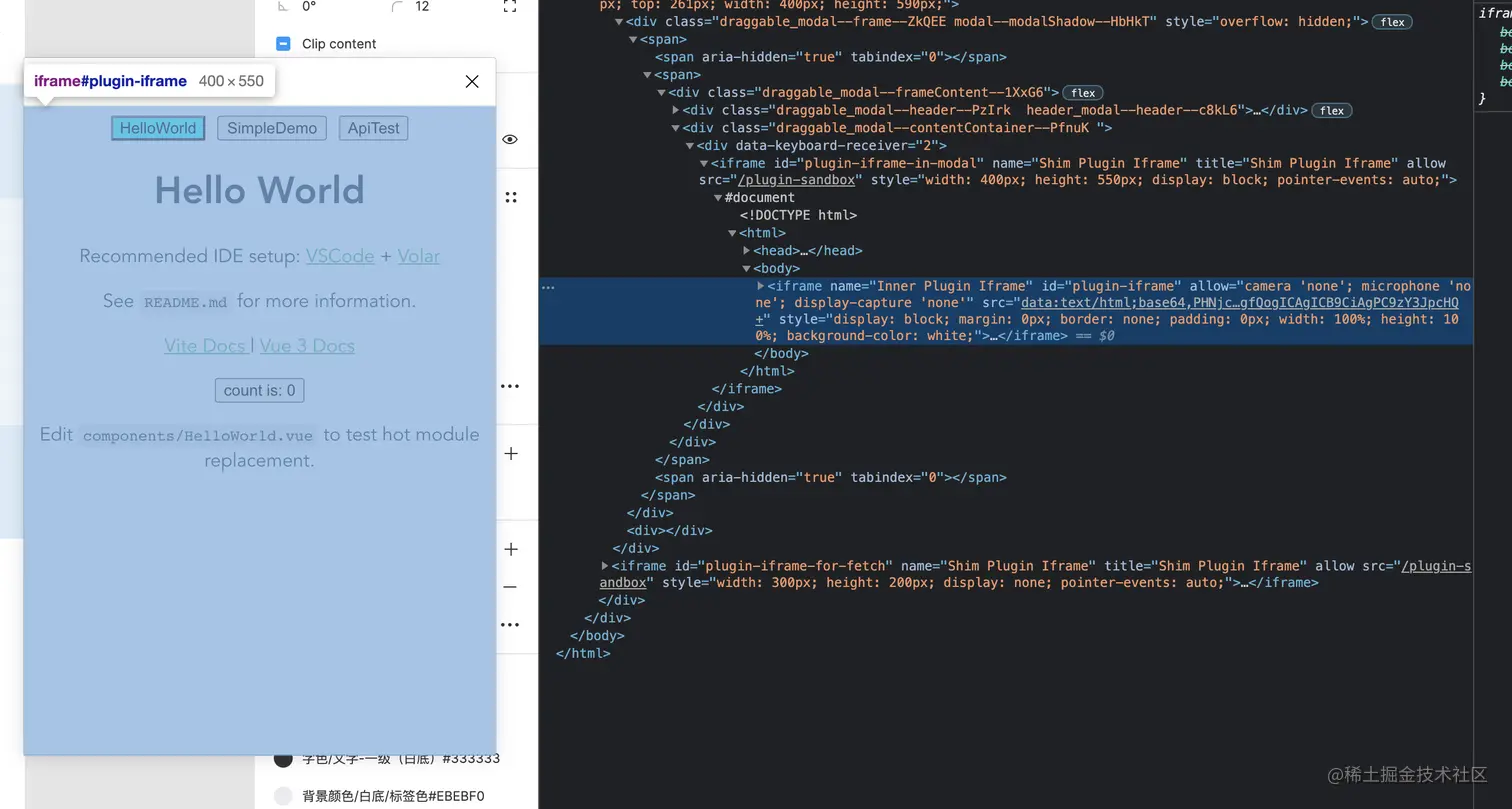1512x809 pixels.
Task: Select the closing </body> tag line
Action: [x=781, y=353]
